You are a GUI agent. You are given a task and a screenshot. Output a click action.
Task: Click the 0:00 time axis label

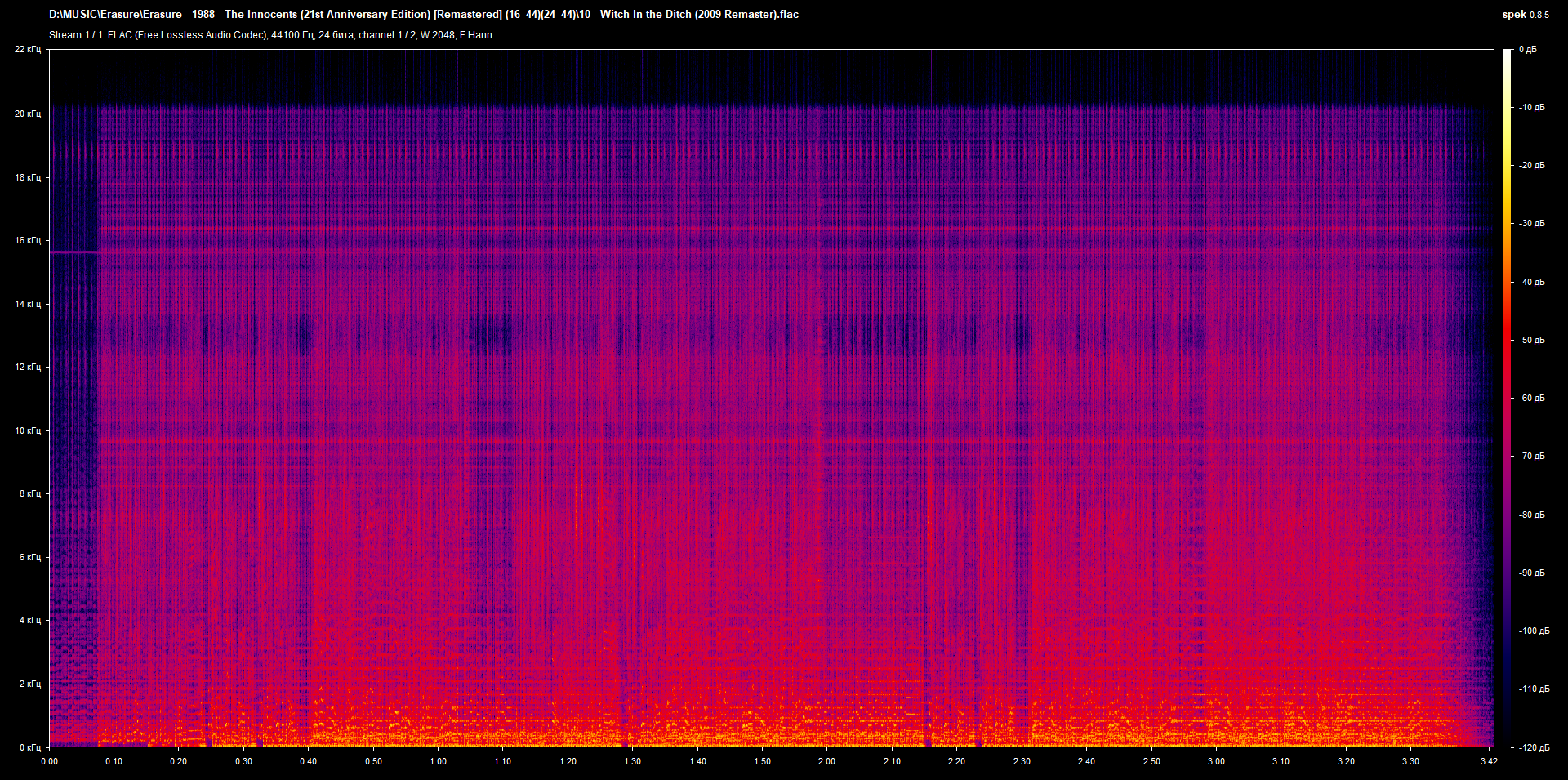coord(50,761)
